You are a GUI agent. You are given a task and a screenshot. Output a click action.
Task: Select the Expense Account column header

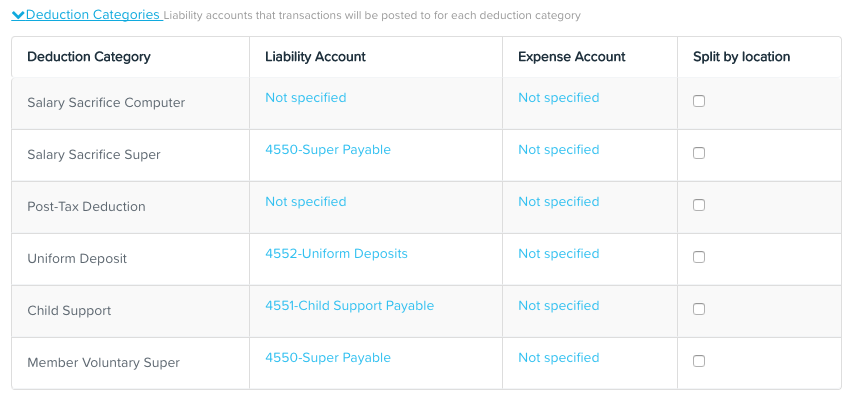(x=572, y=57)
